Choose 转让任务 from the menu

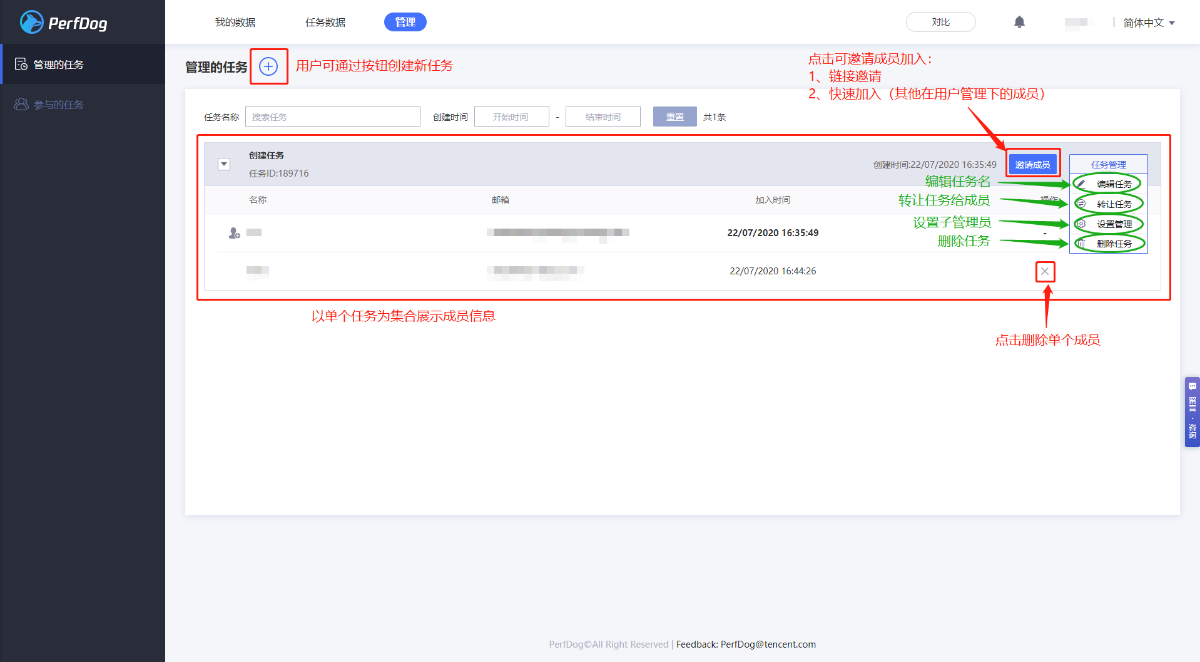(x=1108, y=204)
